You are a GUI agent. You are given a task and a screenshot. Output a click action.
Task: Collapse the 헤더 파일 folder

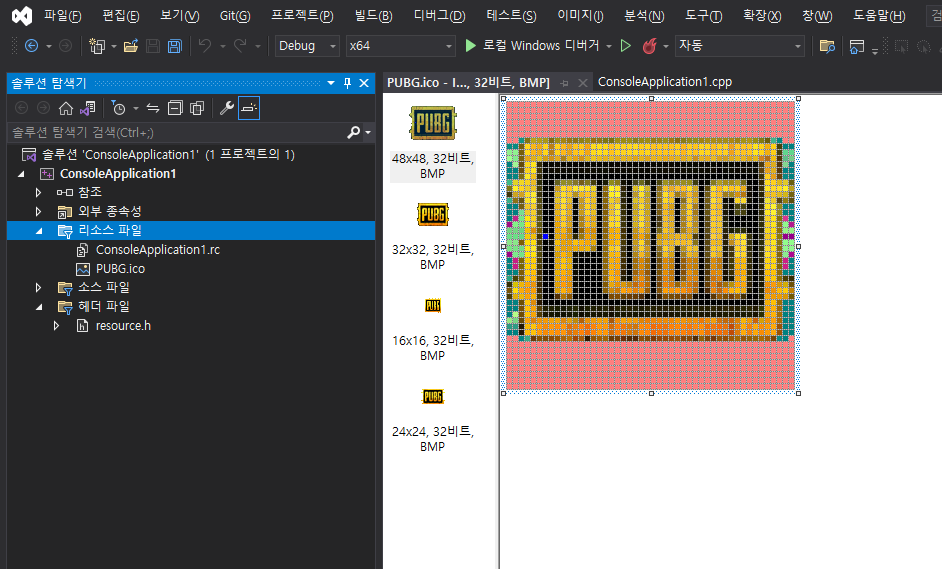38,307
